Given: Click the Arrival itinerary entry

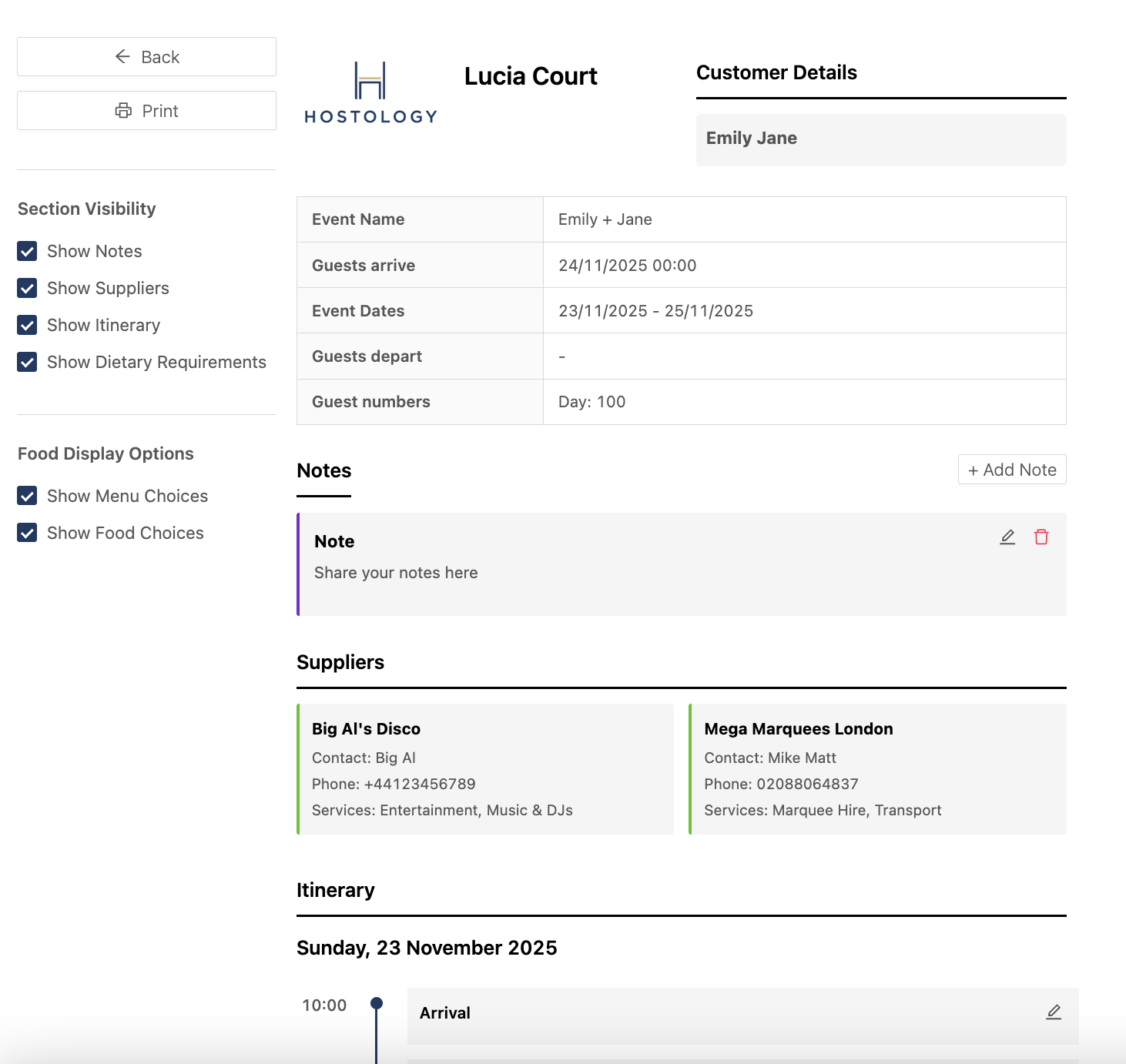Looking at the screenshot, I should pyautogui.click(x=445, y=1013).
